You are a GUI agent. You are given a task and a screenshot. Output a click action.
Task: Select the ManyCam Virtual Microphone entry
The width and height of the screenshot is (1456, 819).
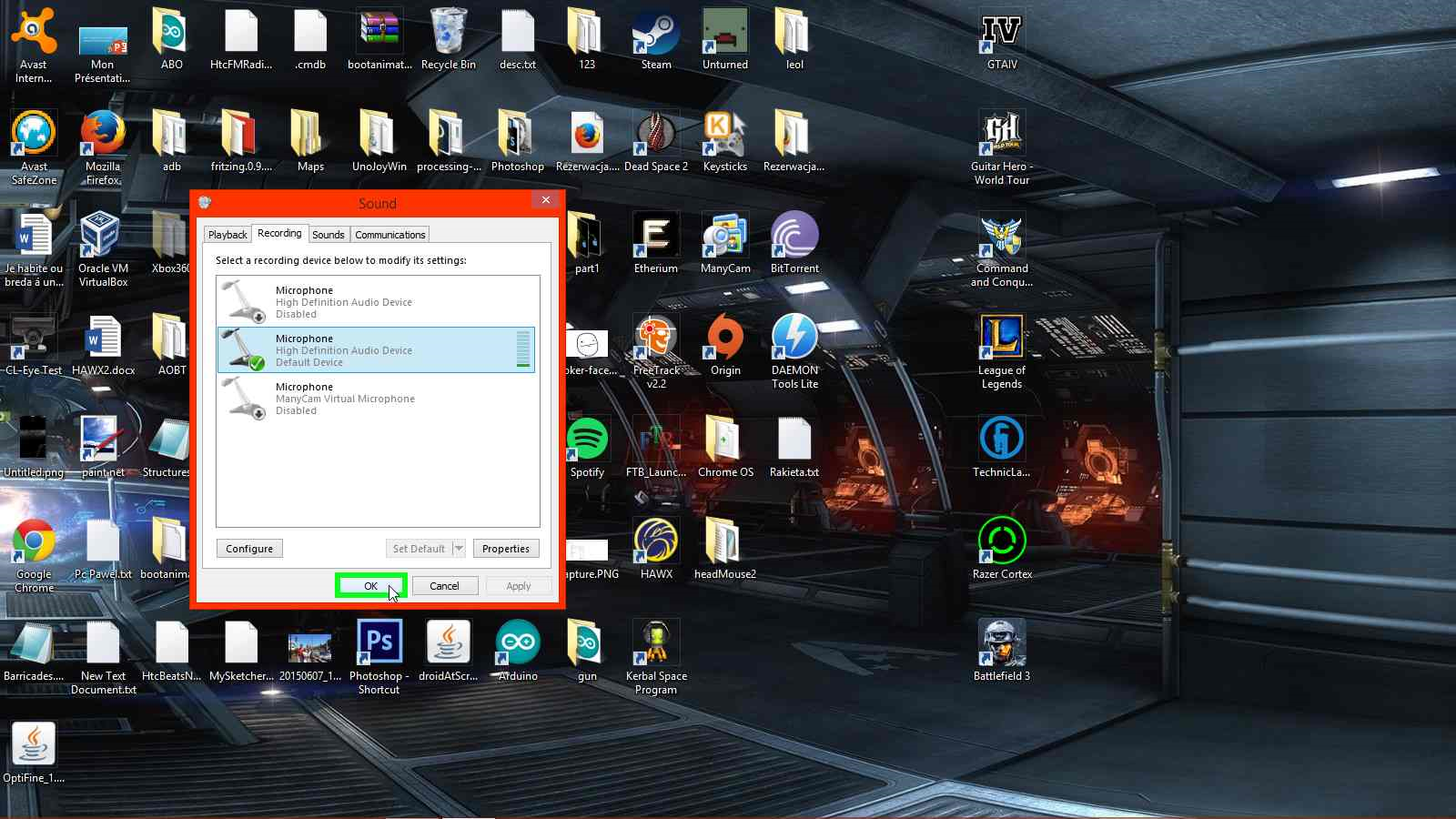[376, 399]
